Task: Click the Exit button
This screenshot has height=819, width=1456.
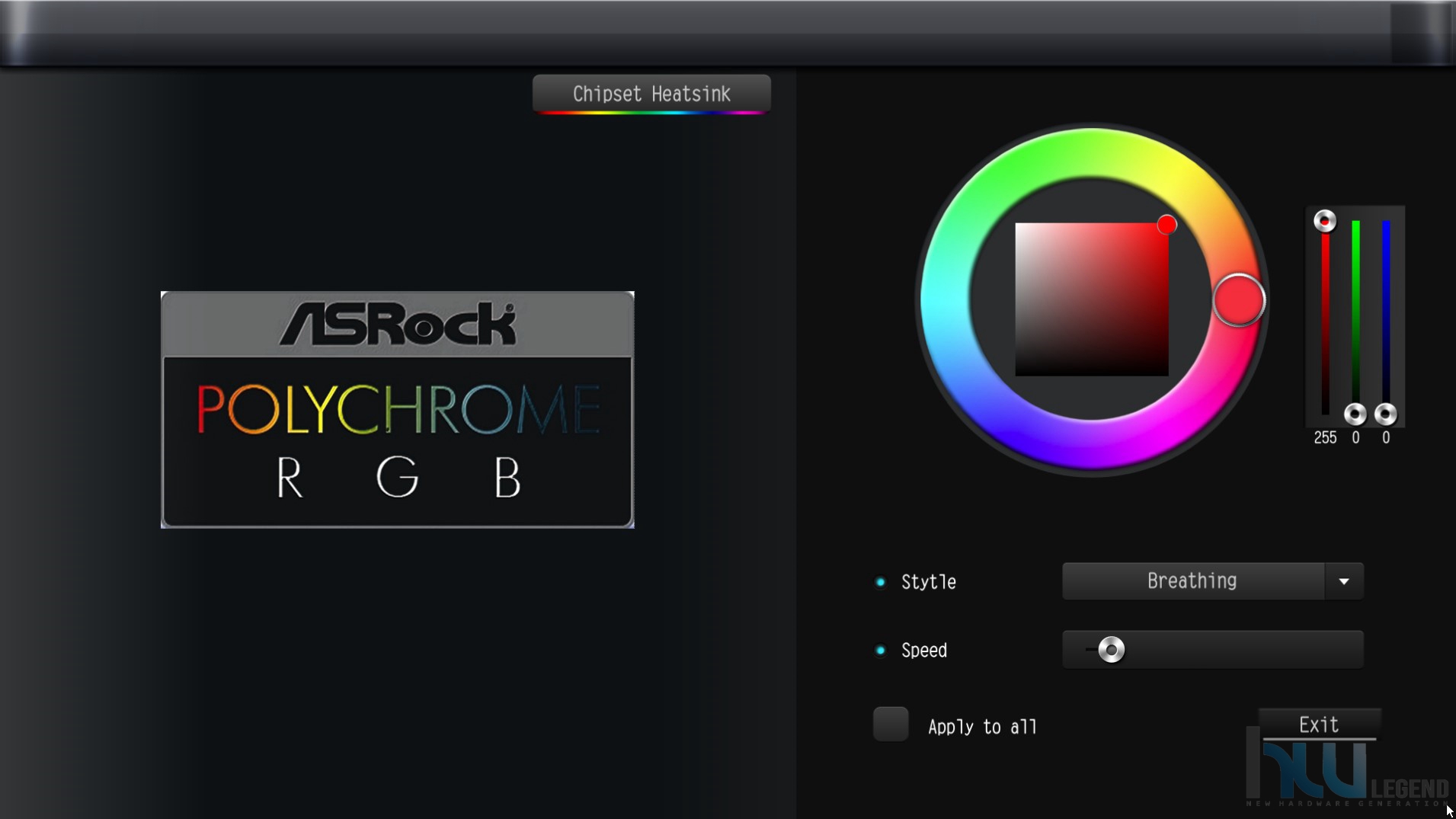Action: [x=1319, y=725]
